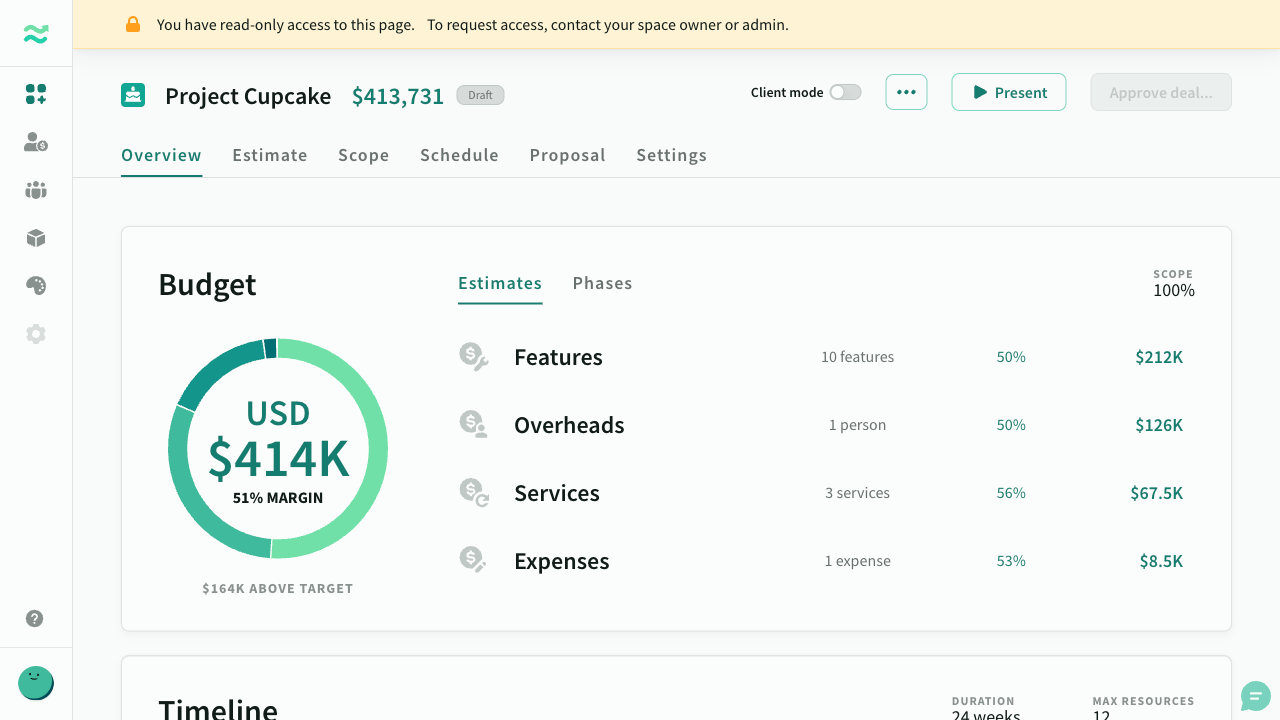The height and width of the screenshot is (720, 1280).
Task: Click the Project Cupcake title
Action: pyautogui.click(x=248, y=96)
